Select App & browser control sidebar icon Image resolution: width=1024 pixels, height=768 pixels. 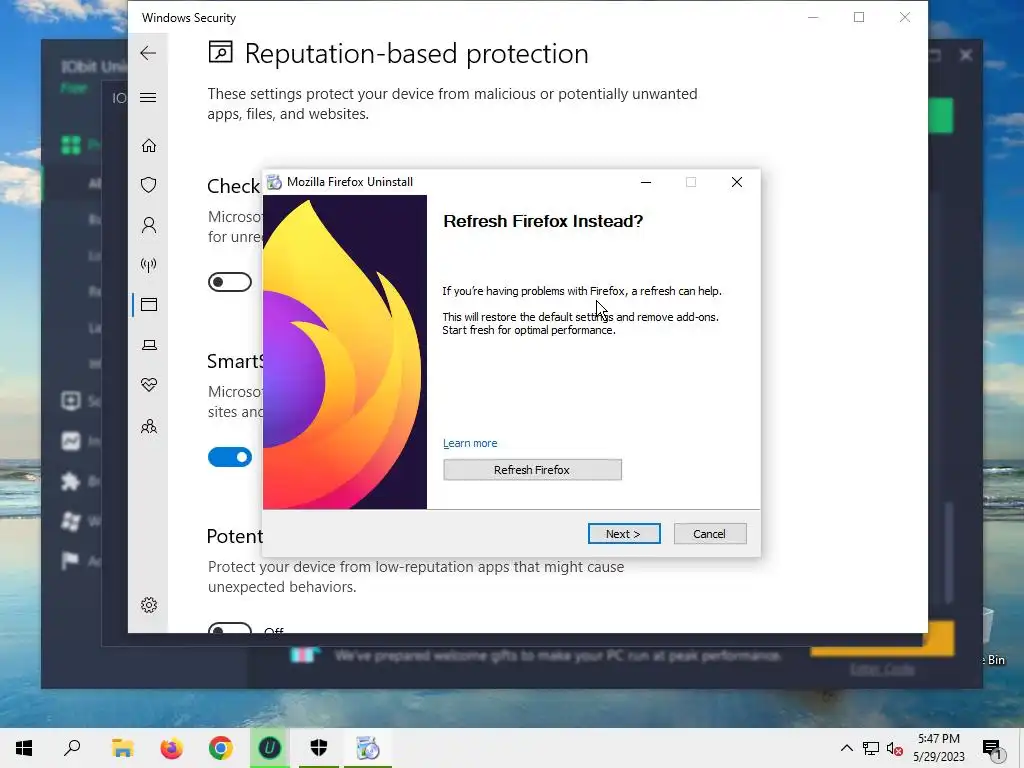[149, 304]
